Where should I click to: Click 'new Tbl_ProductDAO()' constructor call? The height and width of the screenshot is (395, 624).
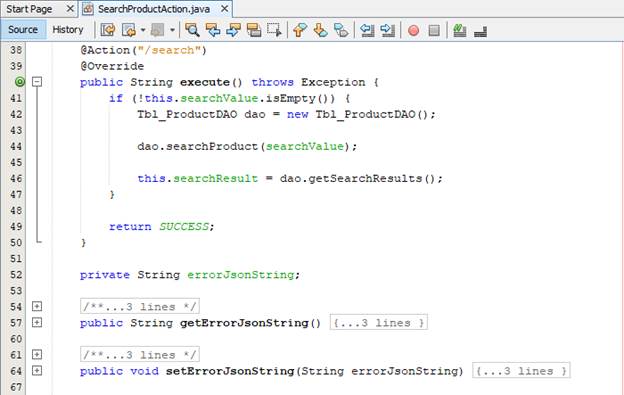(x=357, y=115)
